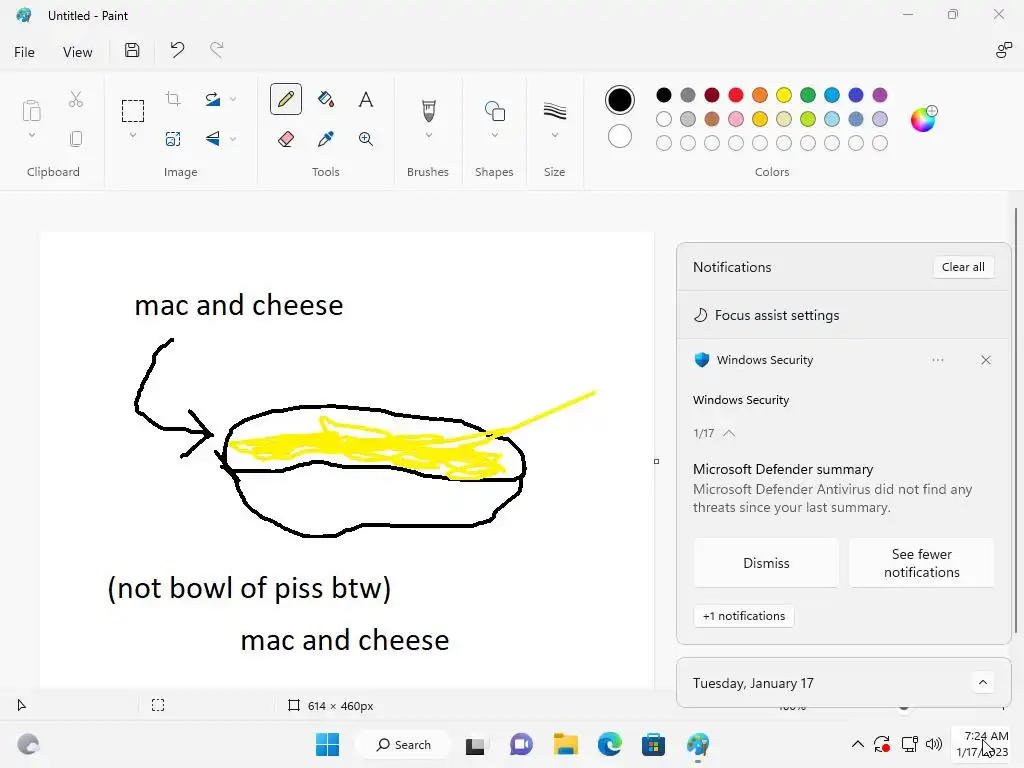Pick the dark red color swatch
1024x768 pixels.
[x=712, y=95]
